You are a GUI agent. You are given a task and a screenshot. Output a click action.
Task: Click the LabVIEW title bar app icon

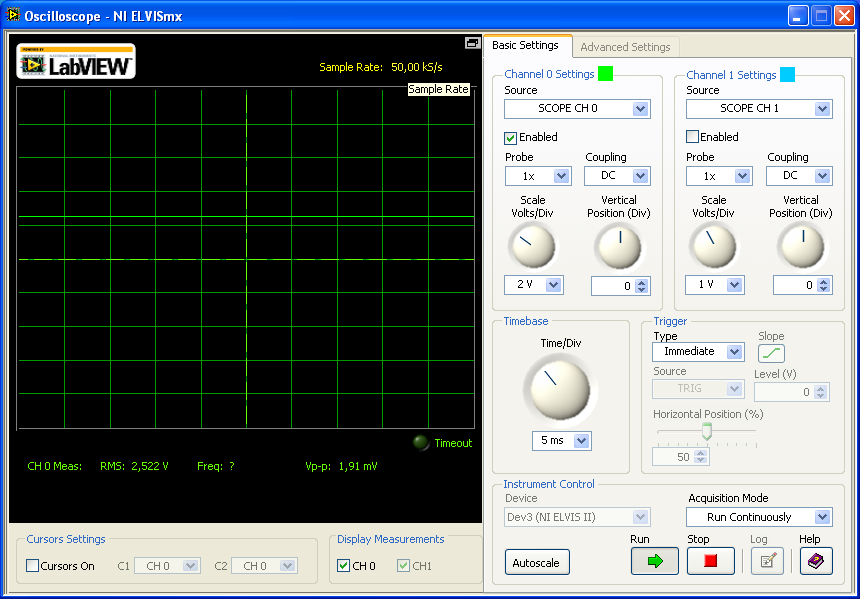13,15
